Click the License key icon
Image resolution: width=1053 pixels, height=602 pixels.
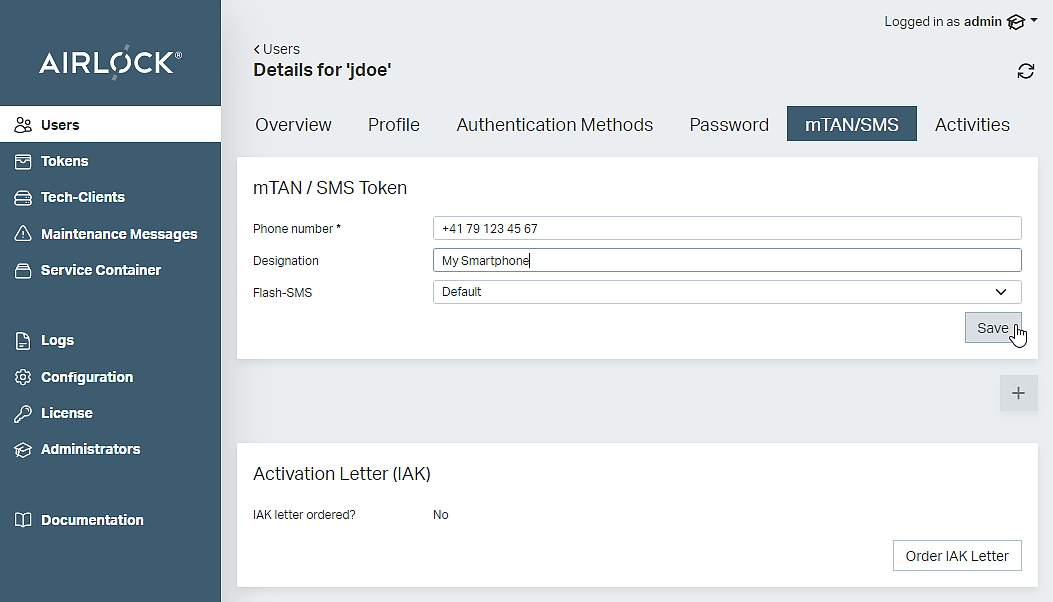click(23, 413)
